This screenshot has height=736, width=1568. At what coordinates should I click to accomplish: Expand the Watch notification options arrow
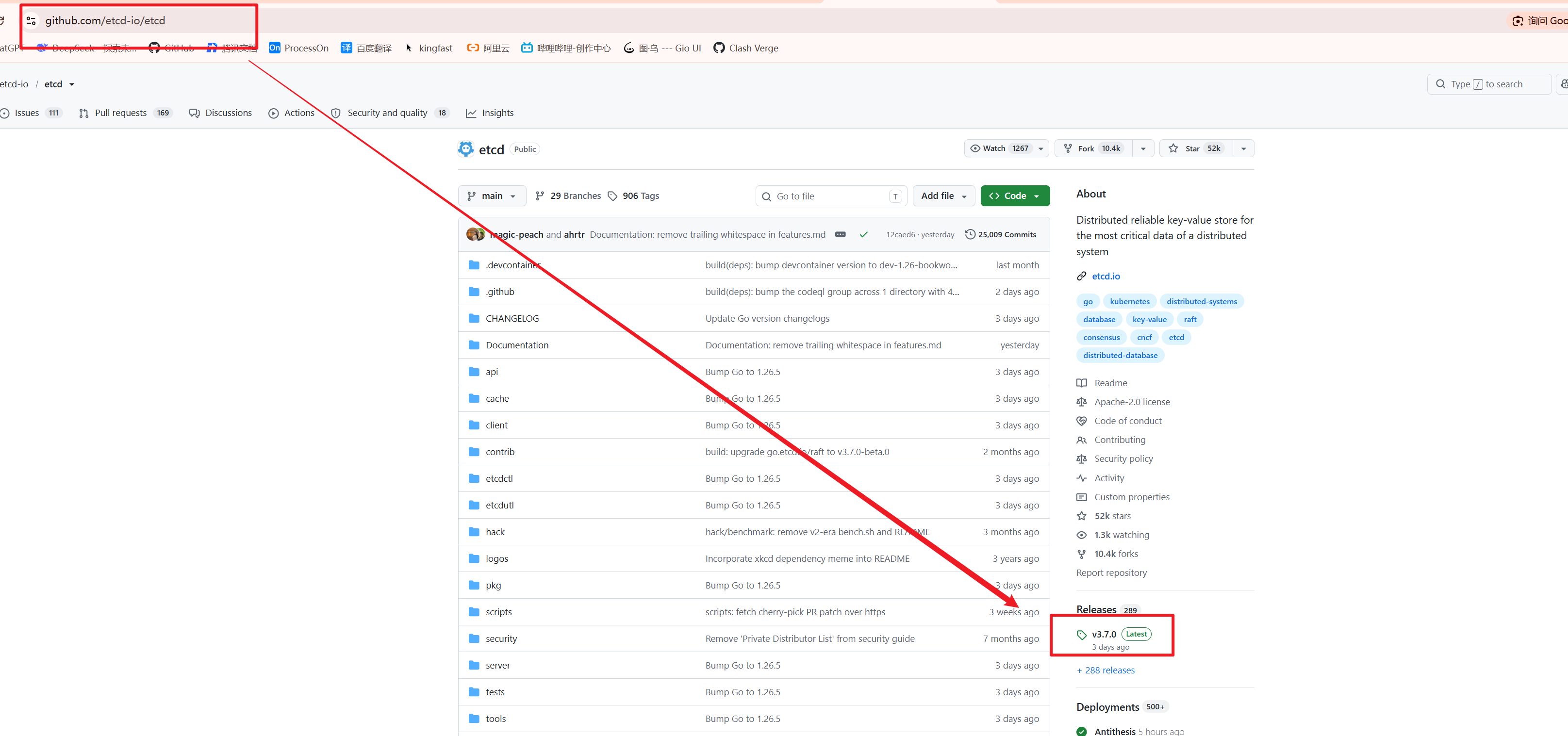[x=1041, y=148]
